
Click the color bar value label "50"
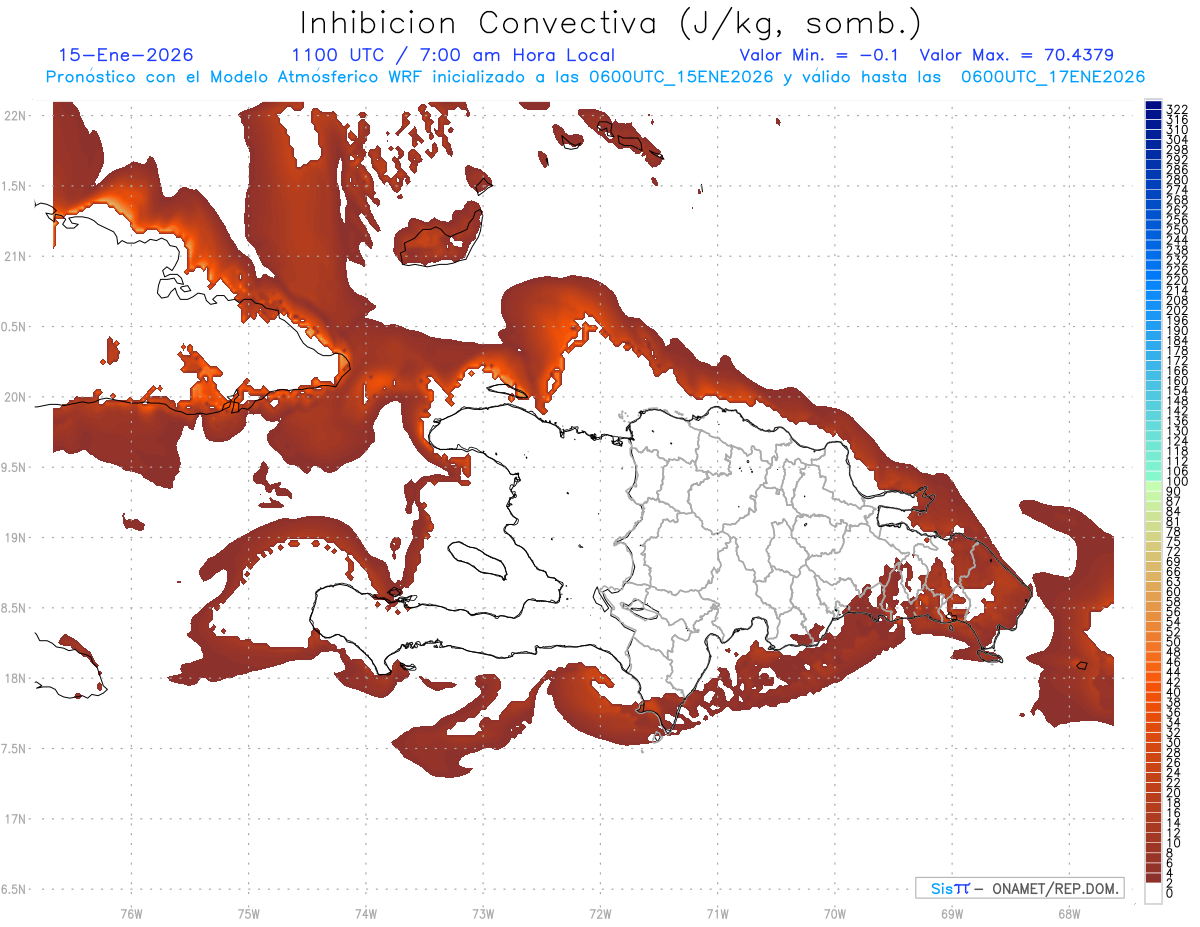pos(1174,641)
